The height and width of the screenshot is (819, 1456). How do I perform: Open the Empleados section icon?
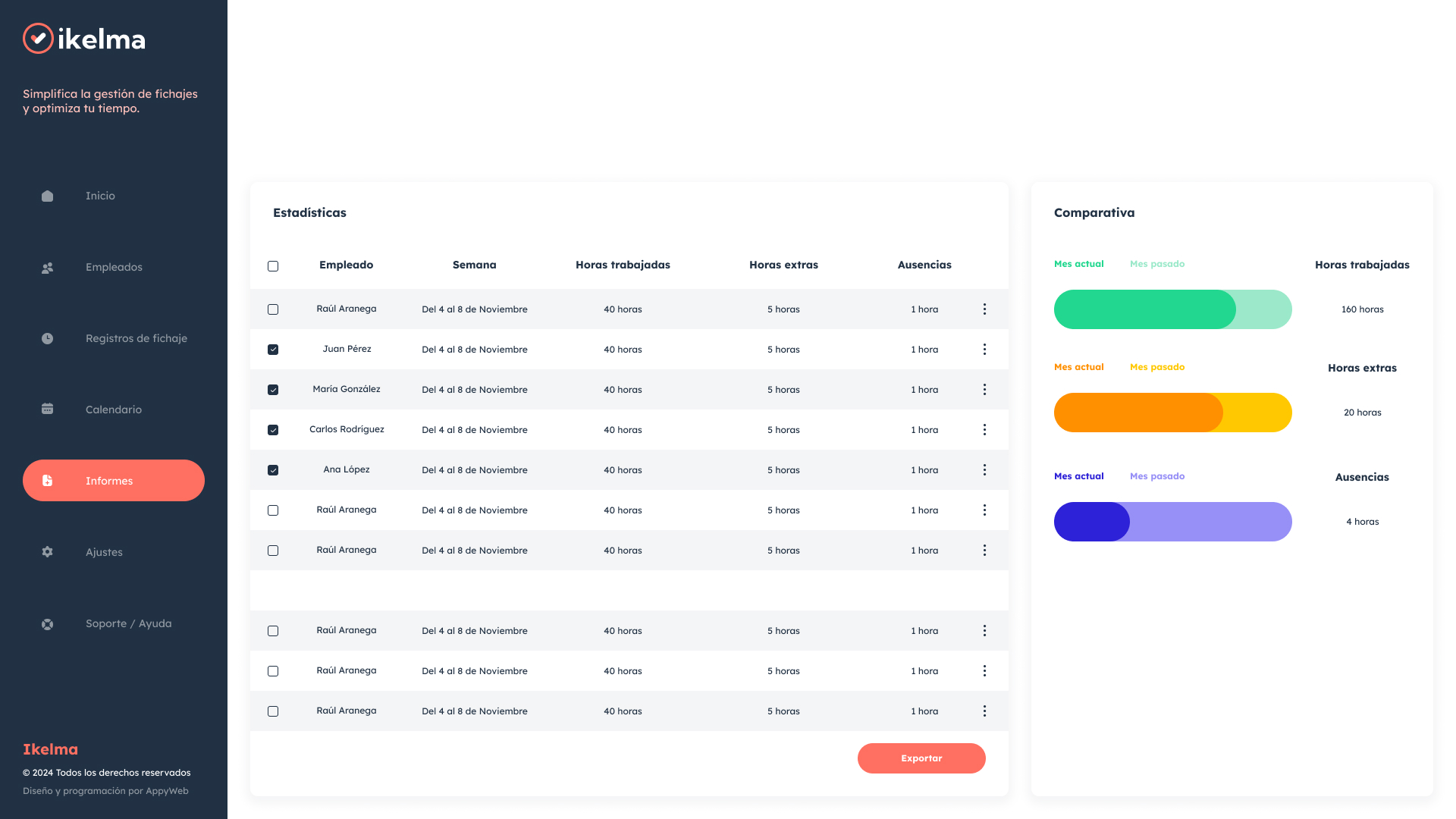point(47,268)
